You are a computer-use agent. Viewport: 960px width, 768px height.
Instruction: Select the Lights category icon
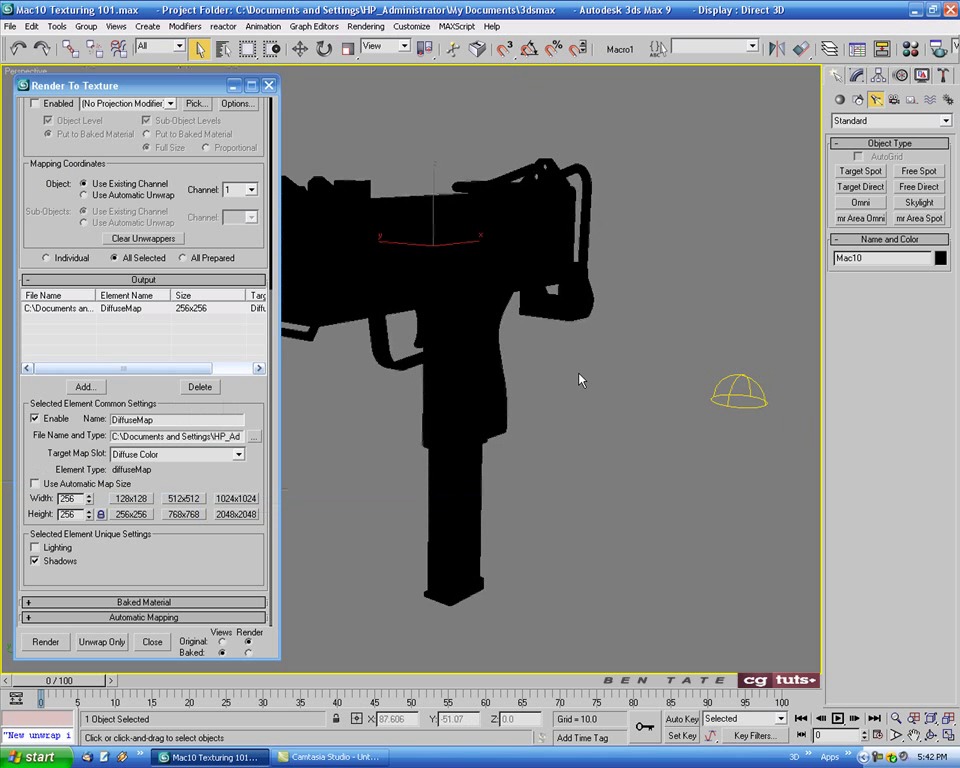[876, 100]
